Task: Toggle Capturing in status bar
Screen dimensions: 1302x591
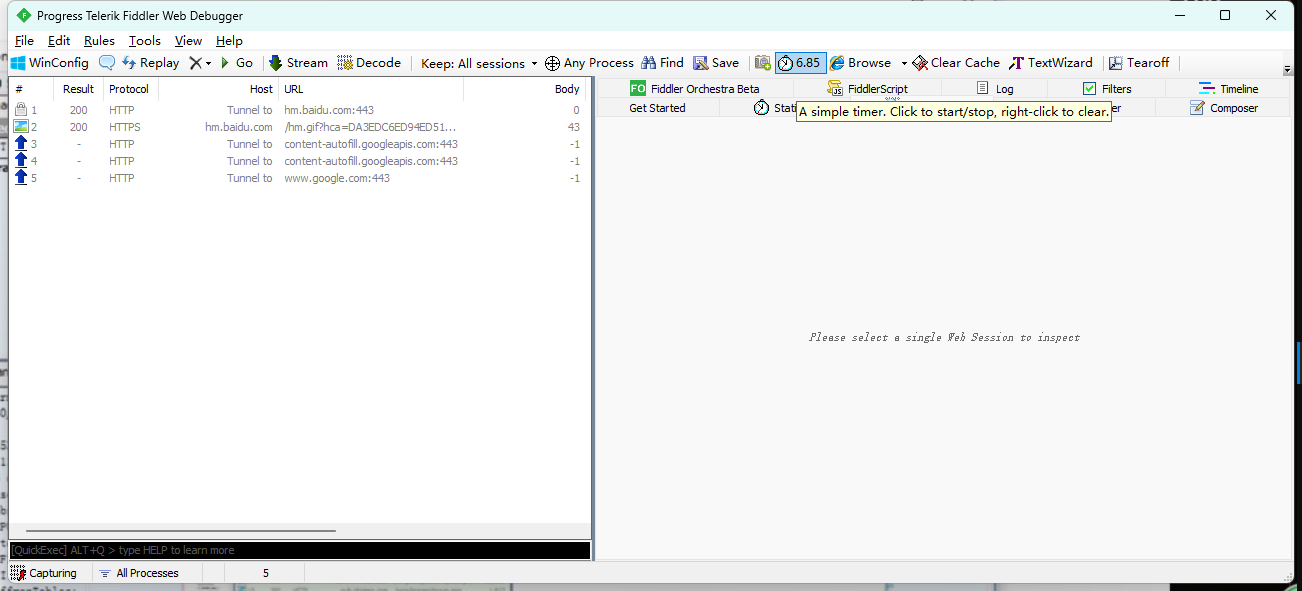Action: [44, 573]
